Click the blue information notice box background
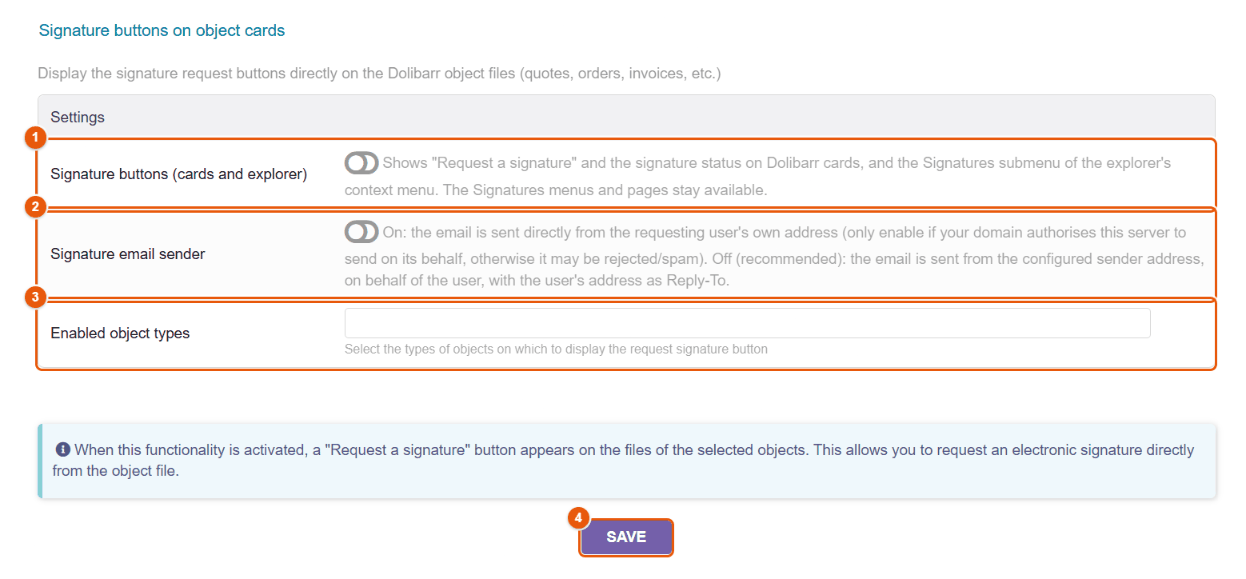This screenshot has width=1246, height=579. tap(626, 461)
